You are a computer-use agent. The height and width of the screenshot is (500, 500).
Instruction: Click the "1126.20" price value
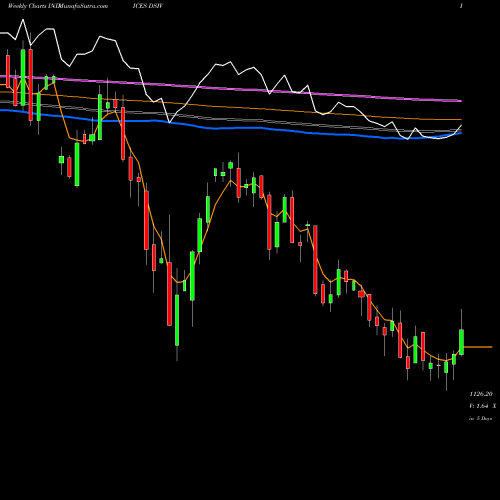[x=481, y=394]
